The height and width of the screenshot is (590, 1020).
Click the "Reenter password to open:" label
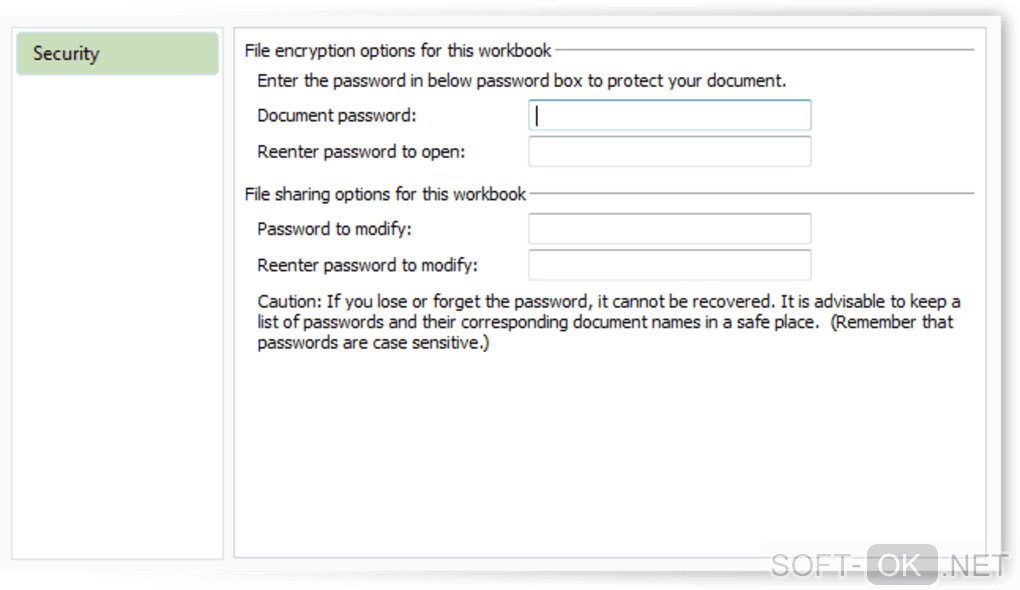coord(361,152)
